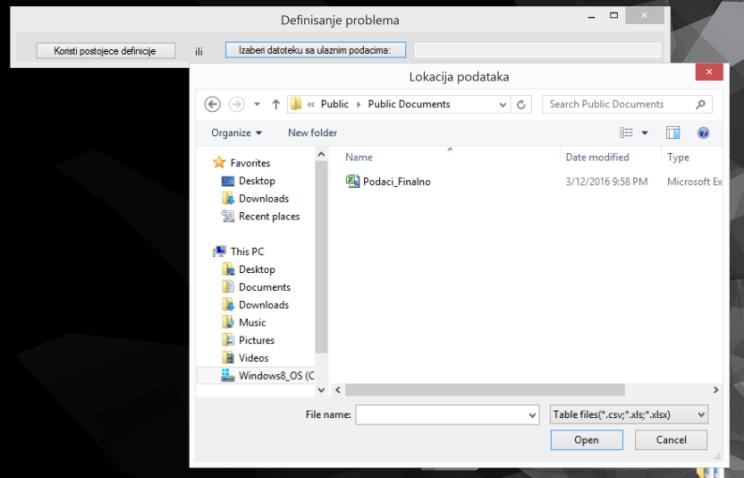Show the preview pane

pyautogui.click(x=673, y=133)
